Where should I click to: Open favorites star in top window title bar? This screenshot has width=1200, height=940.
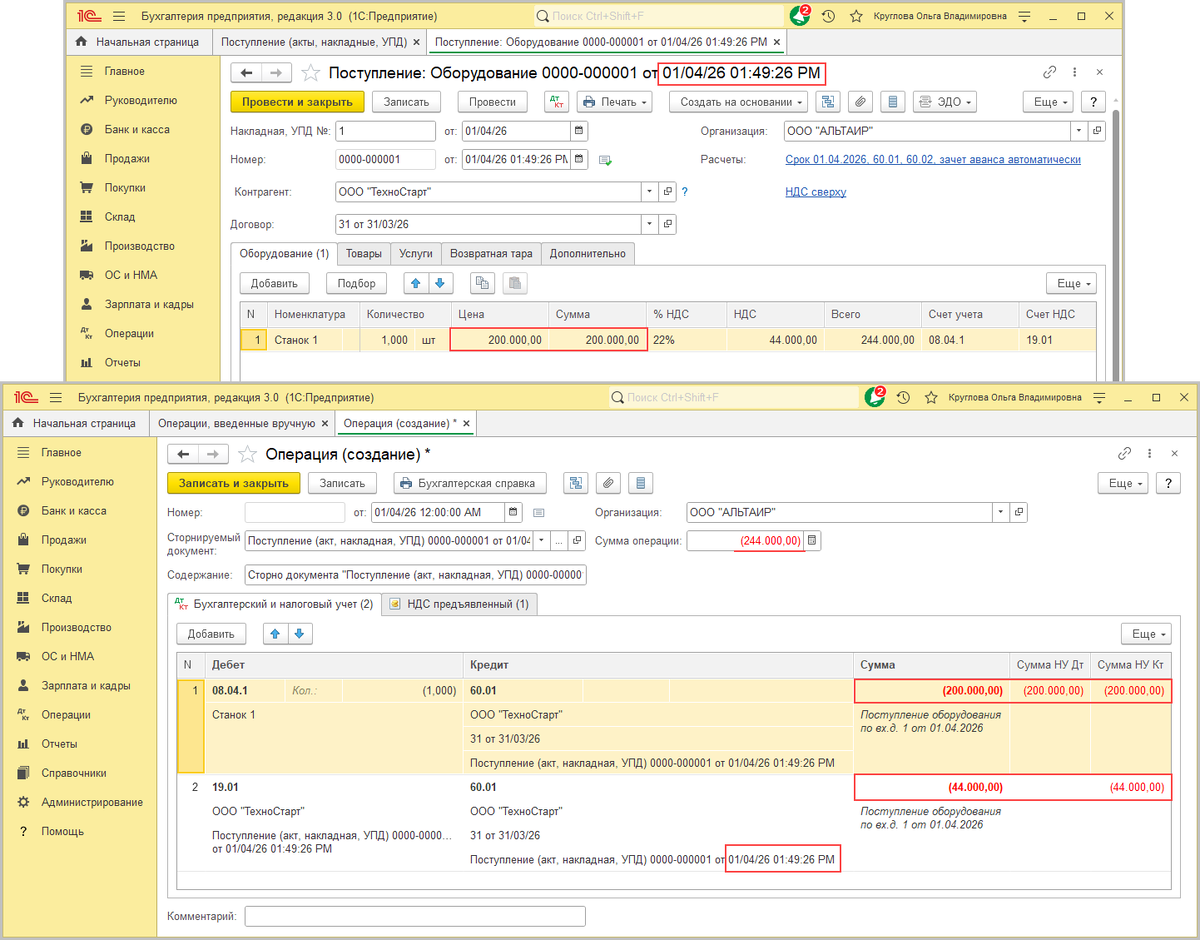[856, 17]
